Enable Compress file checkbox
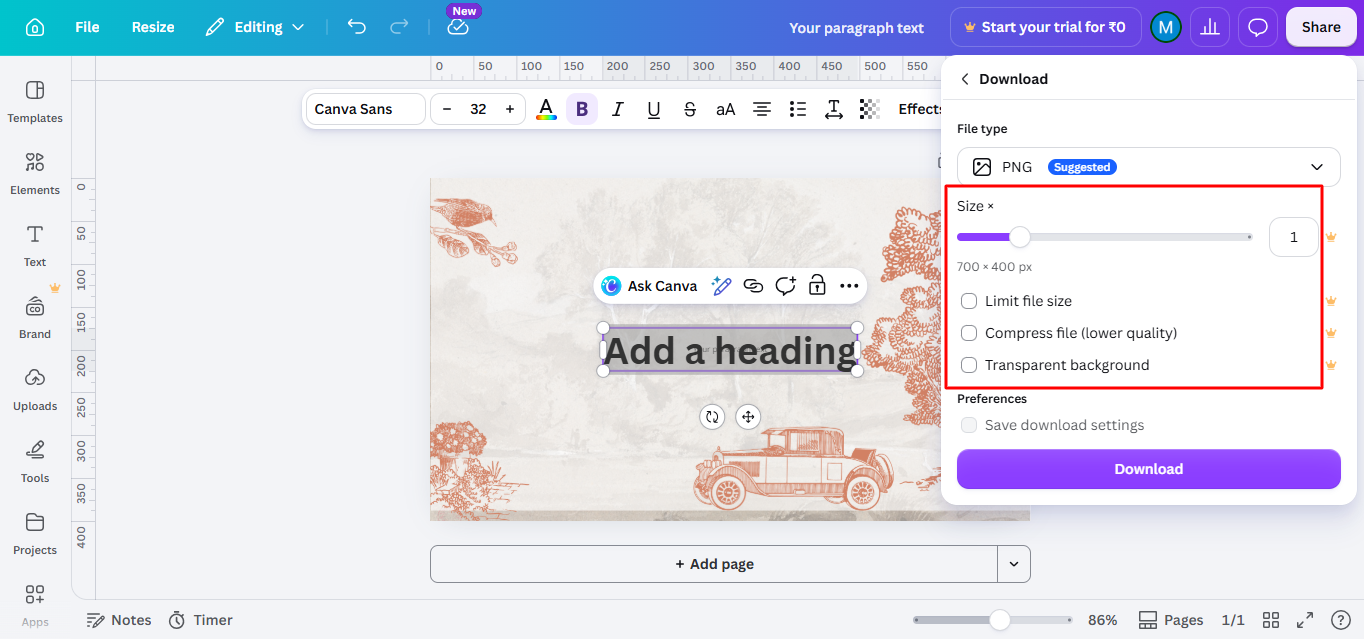The image size is (1364, 639). (969, 333)
